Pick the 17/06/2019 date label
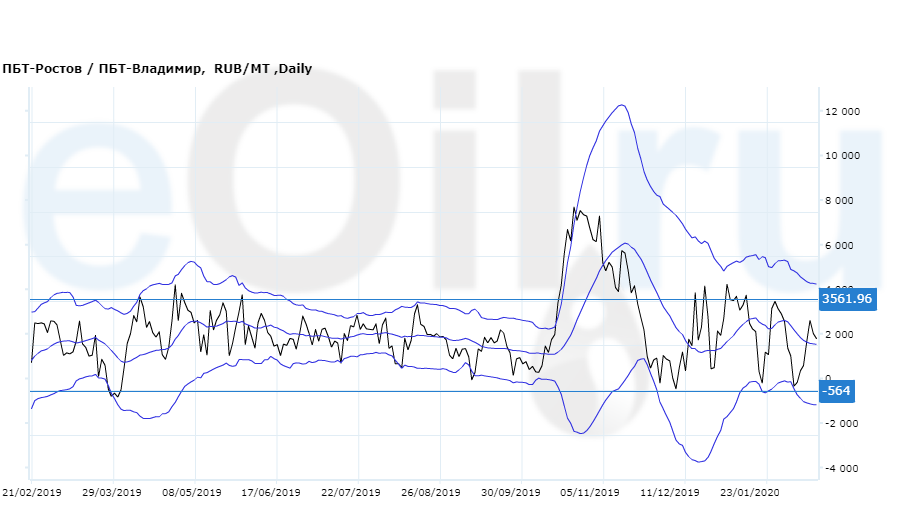The width and height of the screenshot is (909, 509). tap(271, 493)
